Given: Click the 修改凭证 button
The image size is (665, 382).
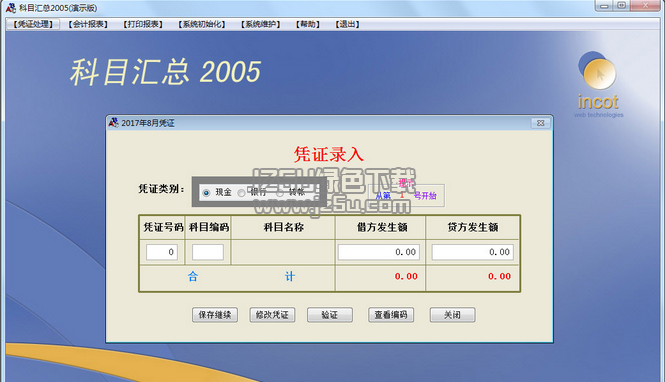Looking at the screenshot, I should pos(272,315).
